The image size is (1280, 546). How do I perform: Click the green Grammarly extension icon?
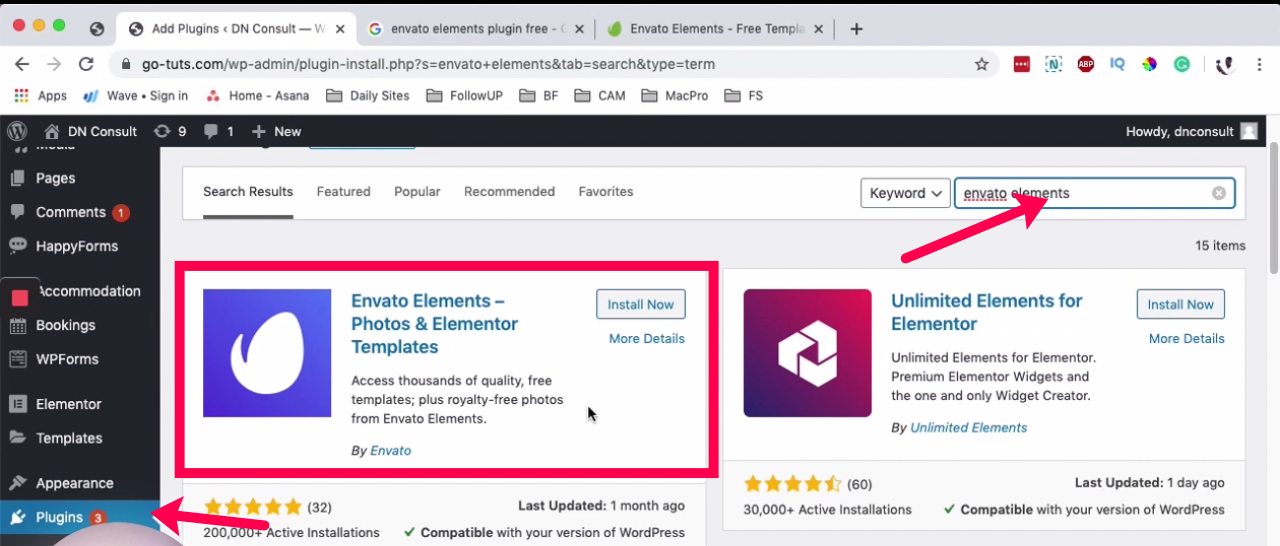tap(1182, 64)
